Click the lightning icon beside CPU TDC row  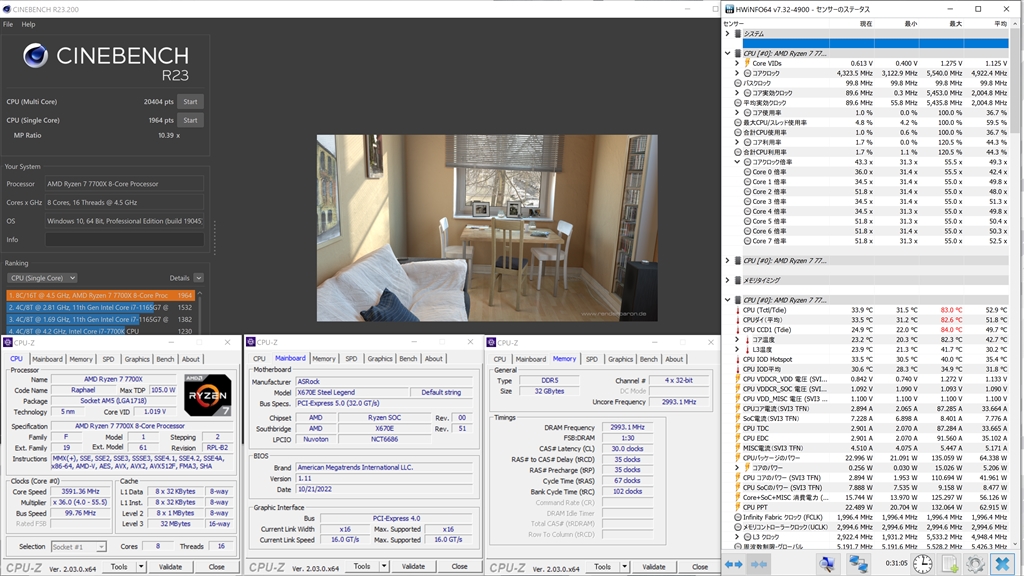click(x=738, y=428)
